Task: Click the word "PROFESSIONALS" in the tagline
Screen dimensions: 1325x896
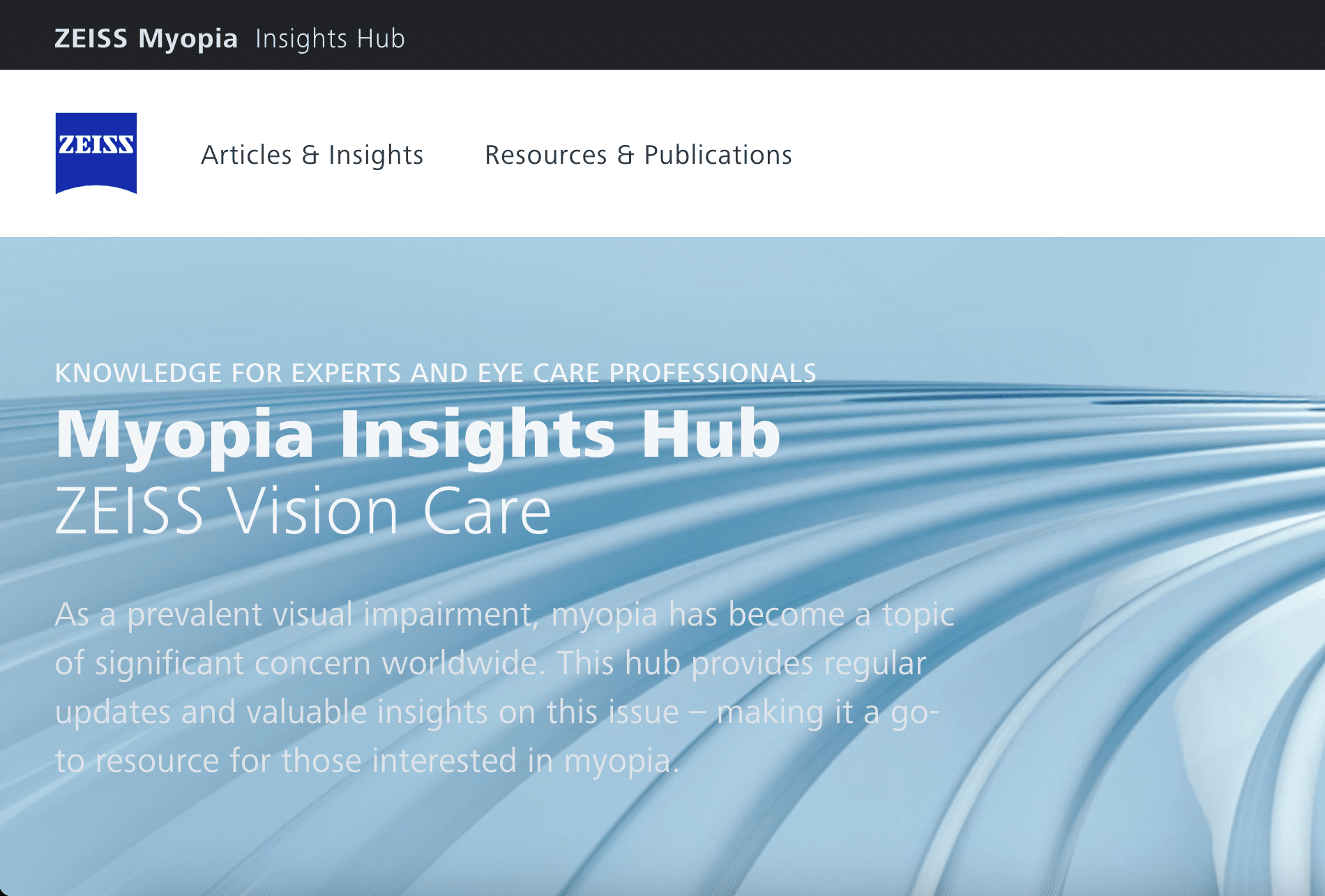Action: pyautogui.click(x=713, y=373)
